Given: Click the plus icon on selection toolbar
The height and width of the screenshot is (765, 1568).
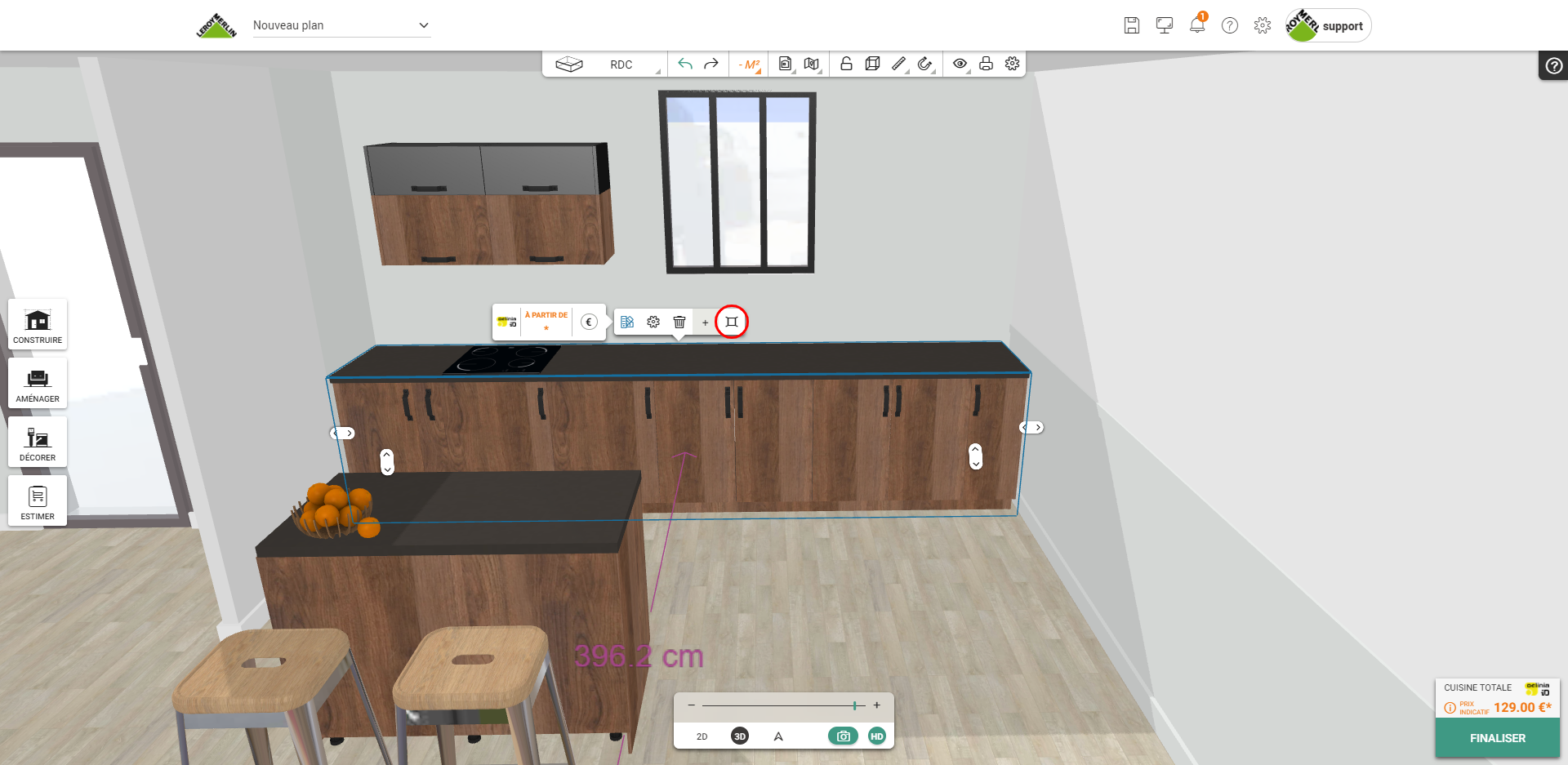Looking at the screenshot, I should (x=706, y=322).
